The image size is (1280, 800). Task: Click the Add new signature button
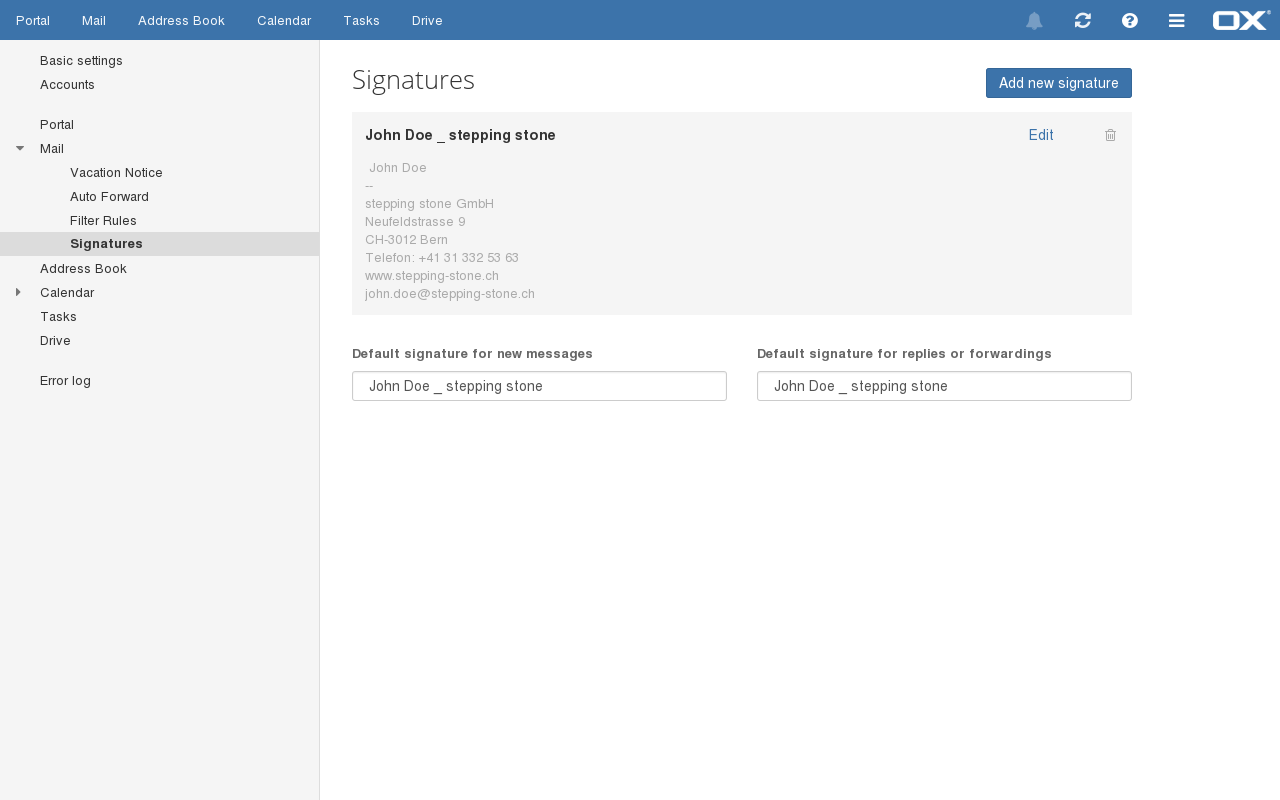(x=1058, y=83)
